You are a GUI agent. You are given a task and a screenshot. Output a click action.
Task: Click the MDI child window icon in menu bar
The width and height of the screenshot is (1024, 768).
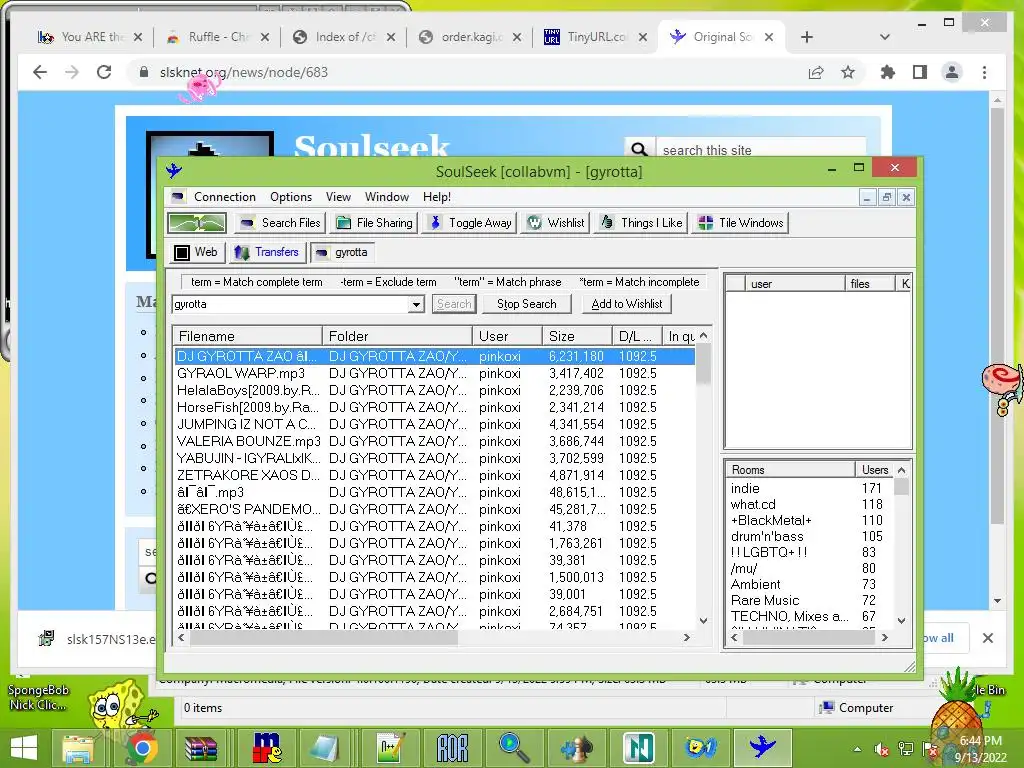click(178, 197)
